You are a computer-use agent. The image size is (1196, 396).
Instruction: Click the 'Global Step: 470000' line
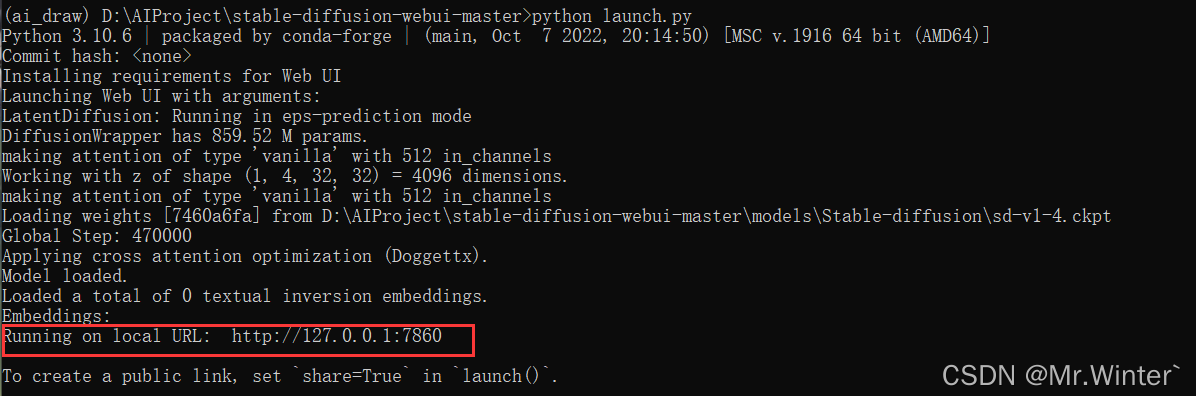tap(97, 237)
